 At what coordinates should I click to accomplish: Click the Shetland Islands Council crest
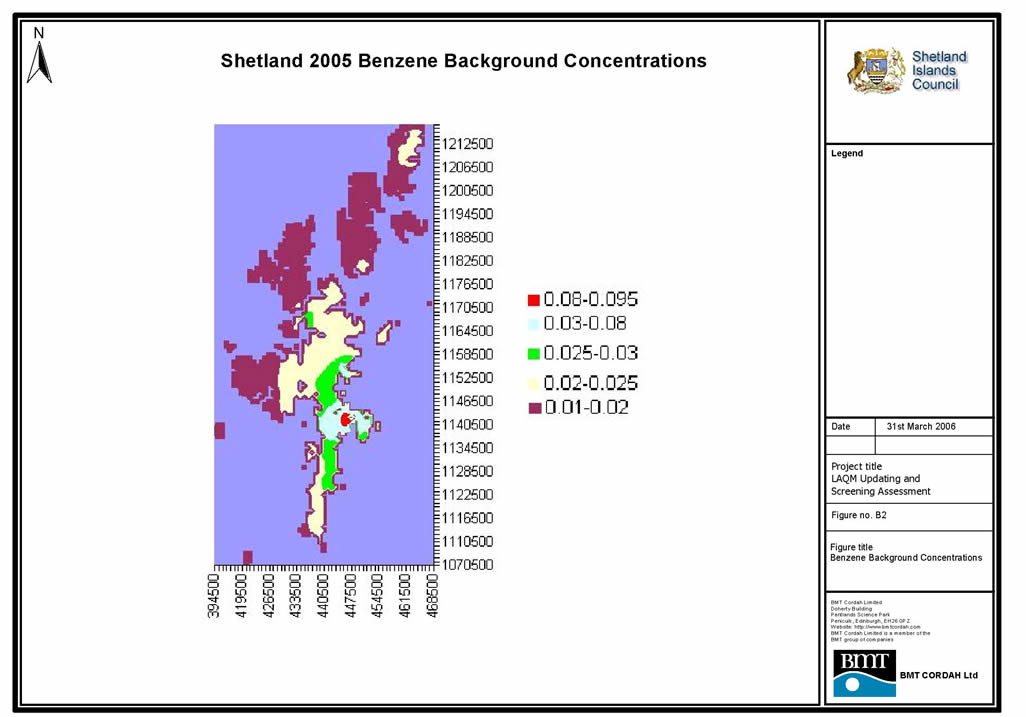pos(877,71)
